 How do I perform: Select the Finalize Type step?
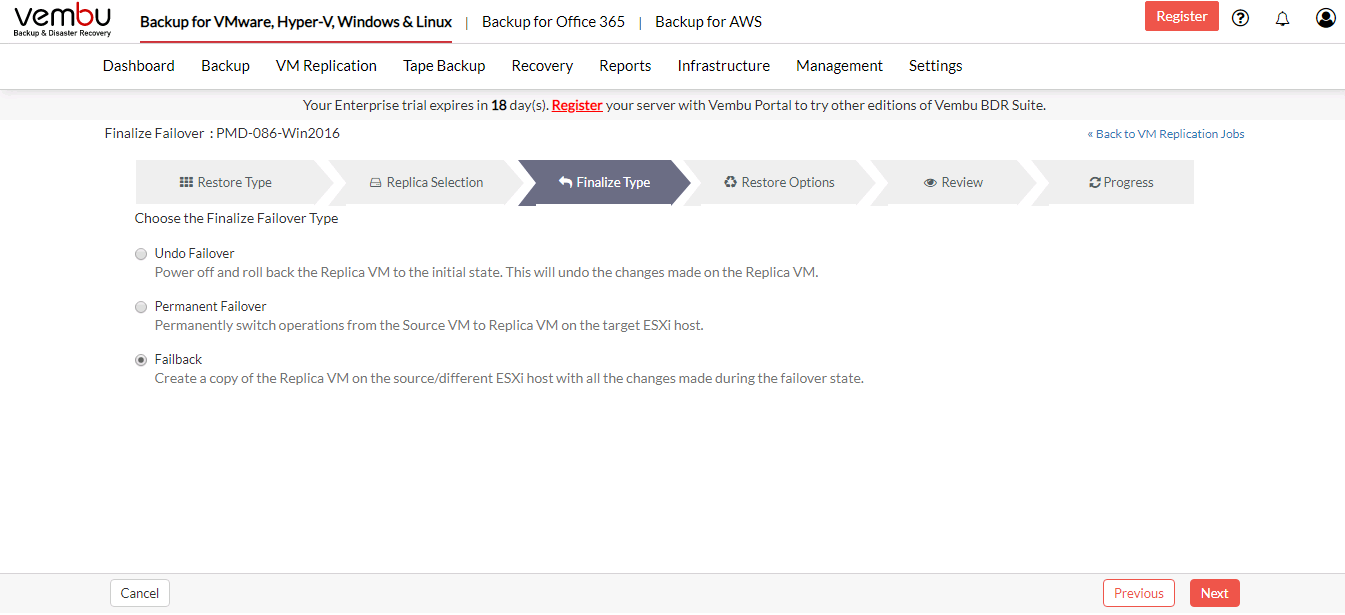(x=604, y=183)
